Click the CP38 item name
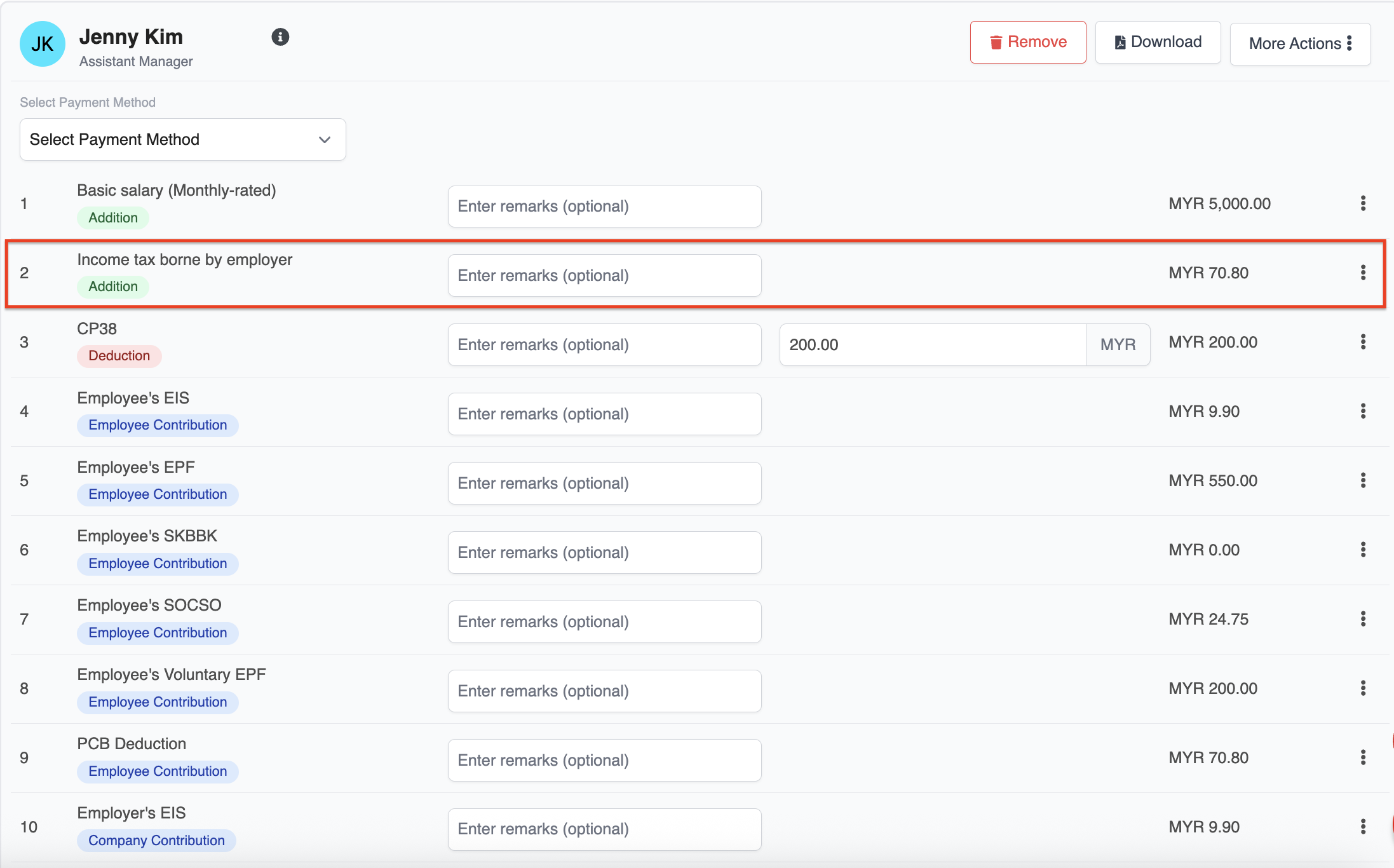 click(x=97, y=329)
